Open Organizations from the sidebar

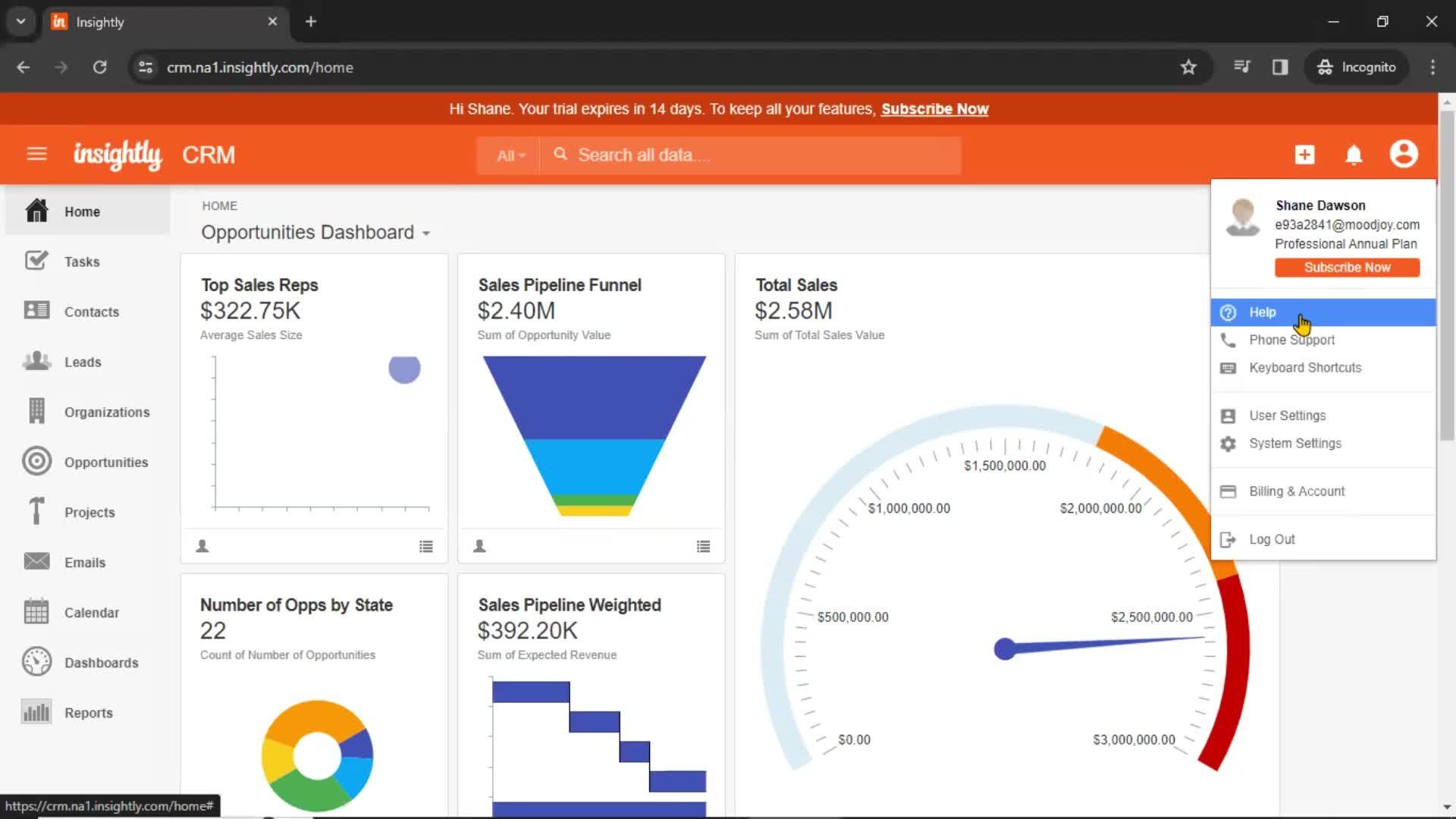[87, 412]
